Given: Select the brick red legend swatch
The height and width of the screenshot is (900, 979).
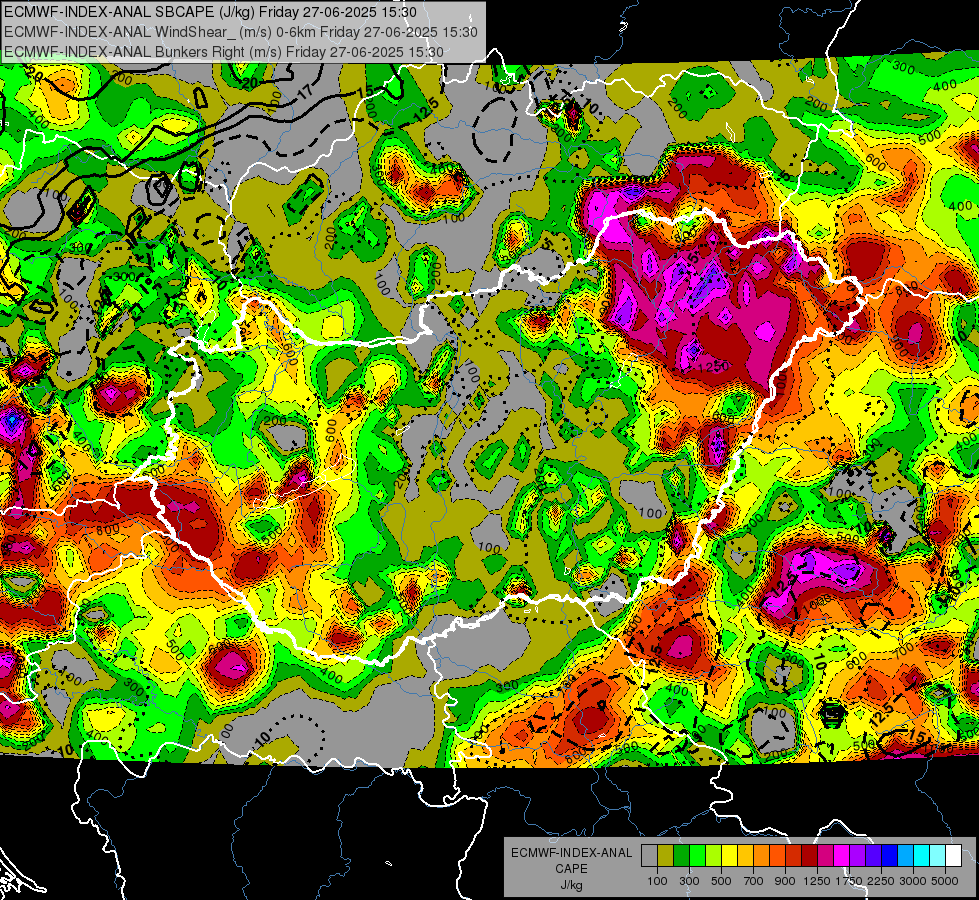Looking at the screenshot, I should pos(794,855).
